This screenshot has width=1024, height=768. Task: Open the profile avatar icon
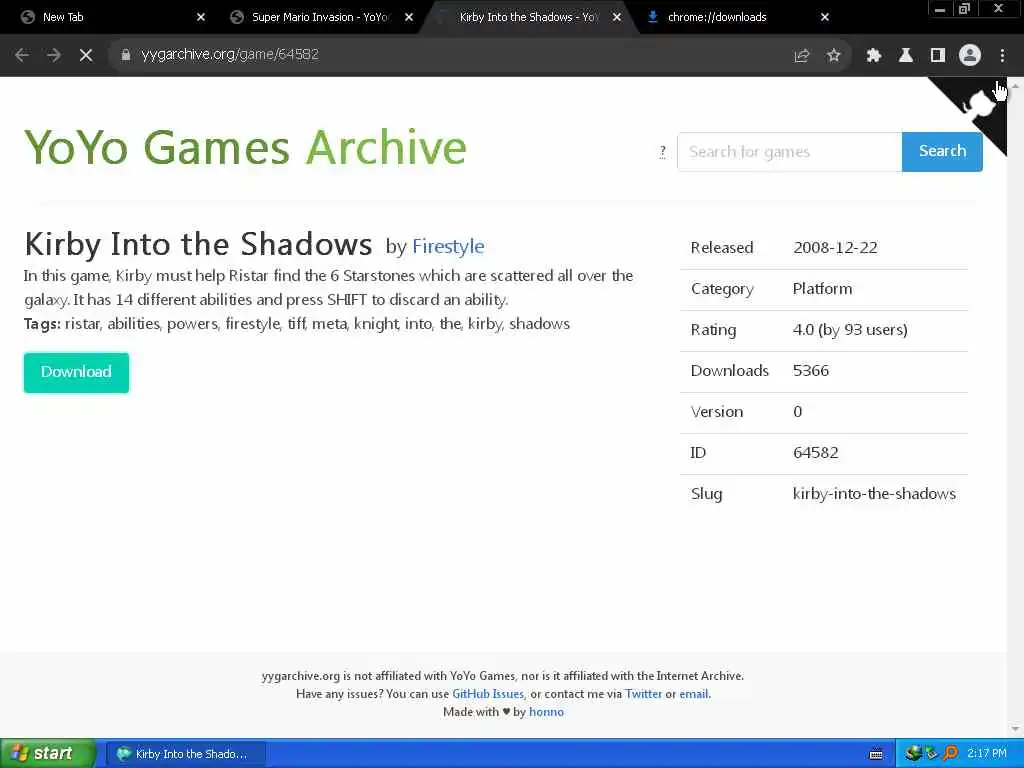(x=970, y=56)
